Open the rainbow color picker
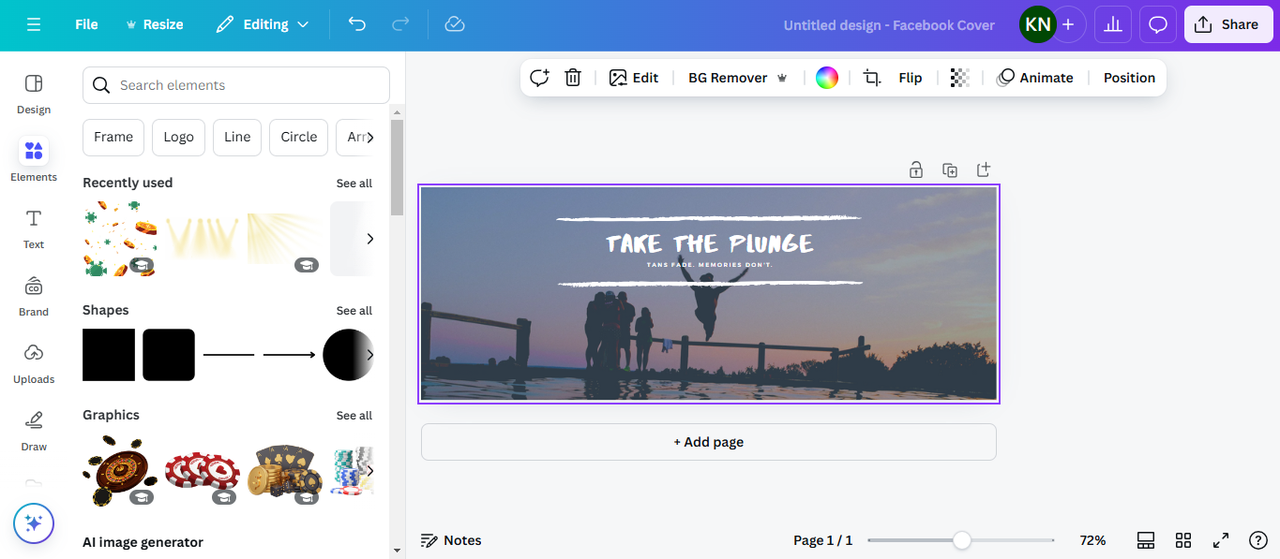The image size is (1280, 559). 827,78
